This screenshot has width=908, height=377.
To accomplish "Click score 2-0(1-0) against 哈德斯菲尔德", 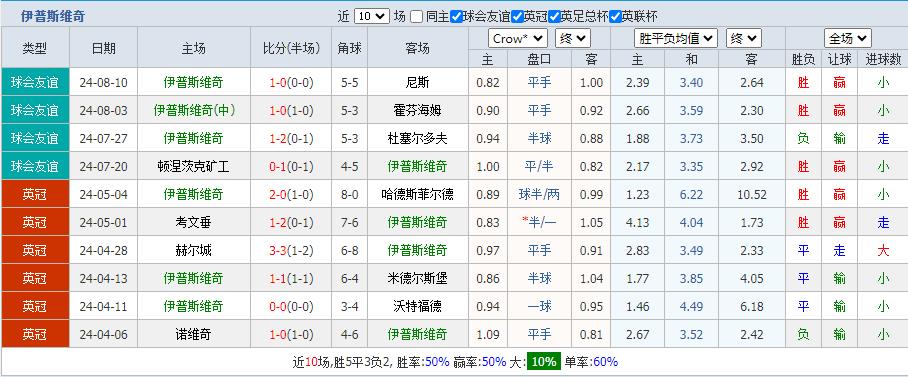I will pyautogui.click(x=291, y=195).
